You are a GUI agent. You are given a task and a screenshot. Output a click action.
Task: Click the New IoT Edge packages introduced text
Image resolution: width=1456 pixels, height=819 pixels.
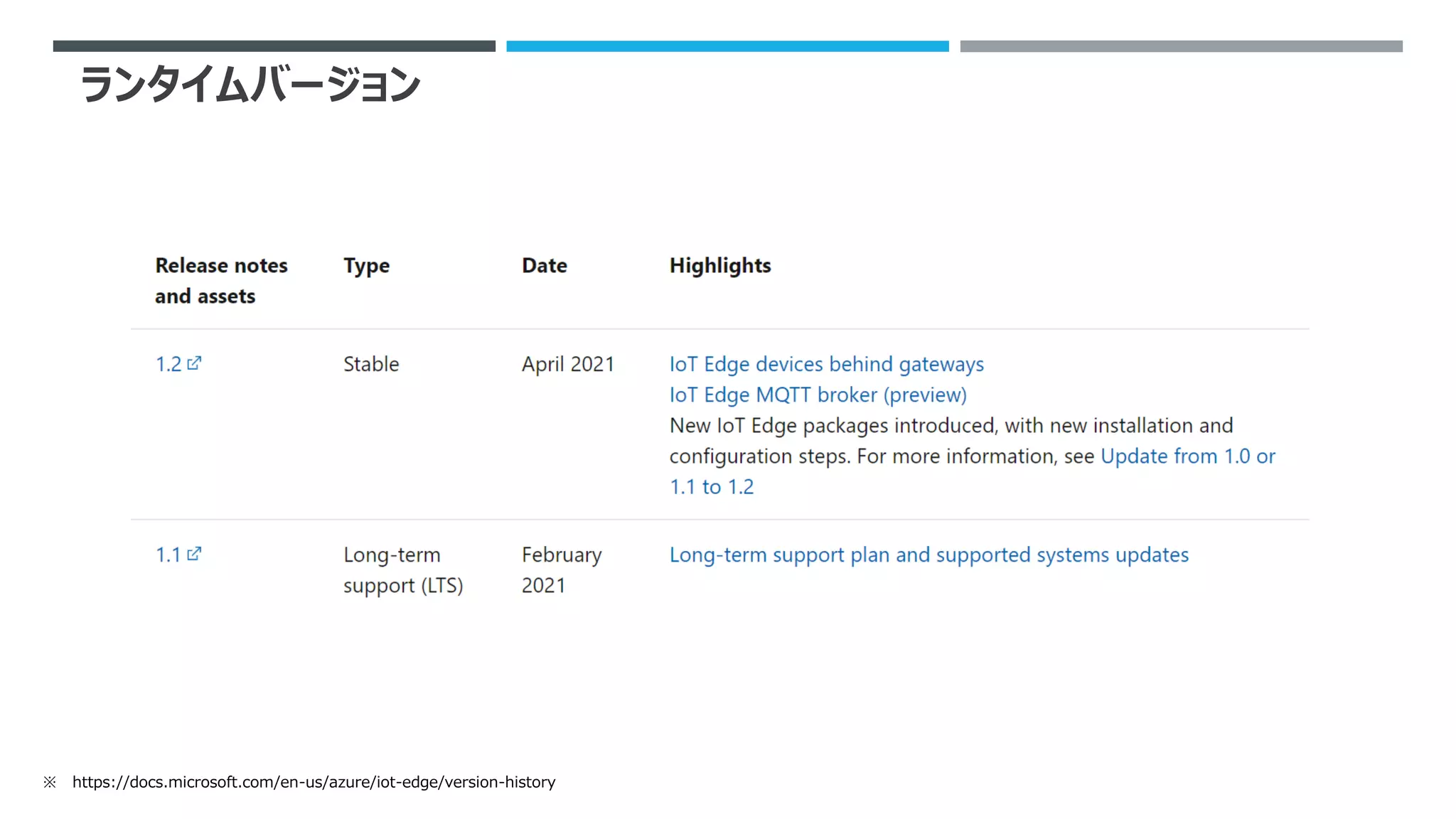(951, 425)
